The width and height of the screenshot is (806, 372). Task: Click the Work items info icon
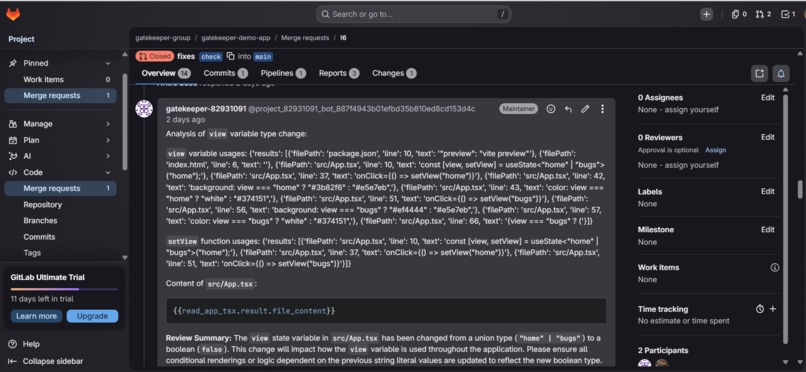pos(775,267)
